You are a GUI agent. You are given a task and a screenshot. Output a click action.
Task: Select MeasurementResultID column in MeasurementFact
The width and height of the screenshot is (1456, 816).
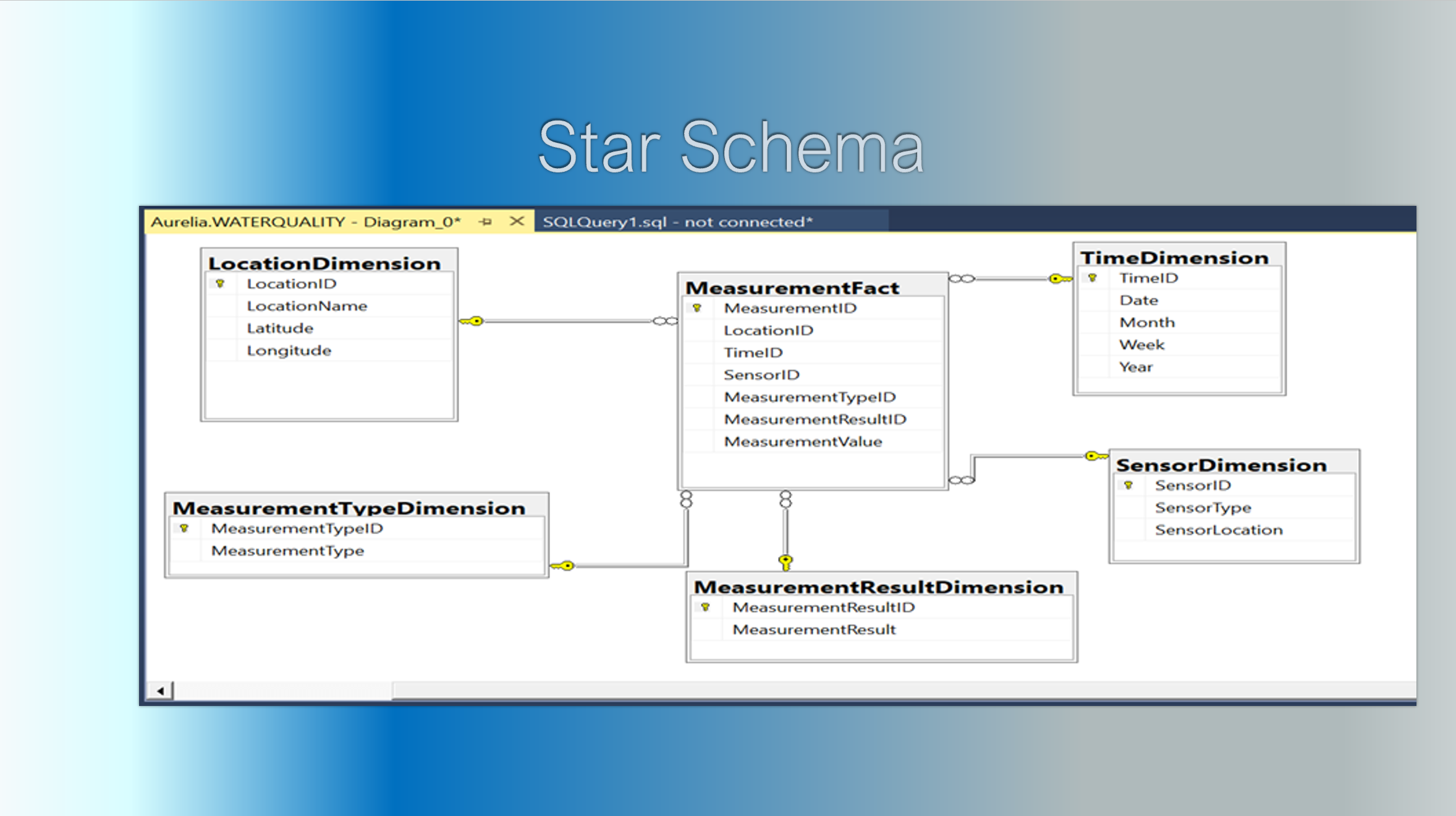point(813,419)
